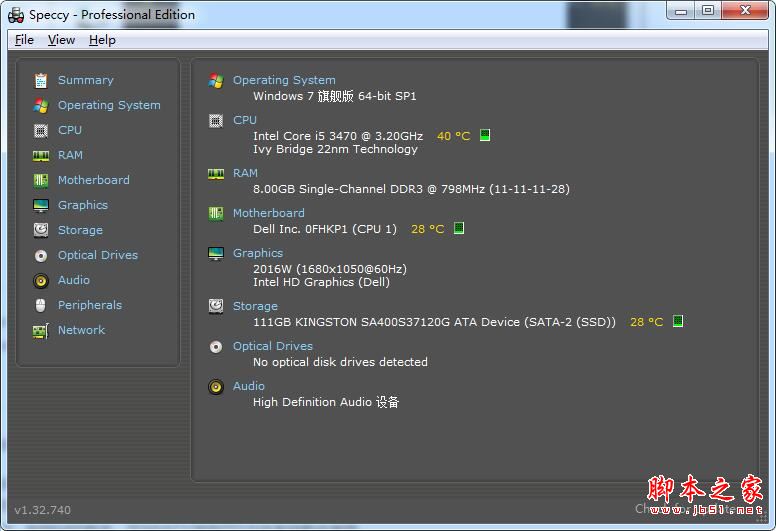Click the Motherboard icon in sidebar

point(41,181)
